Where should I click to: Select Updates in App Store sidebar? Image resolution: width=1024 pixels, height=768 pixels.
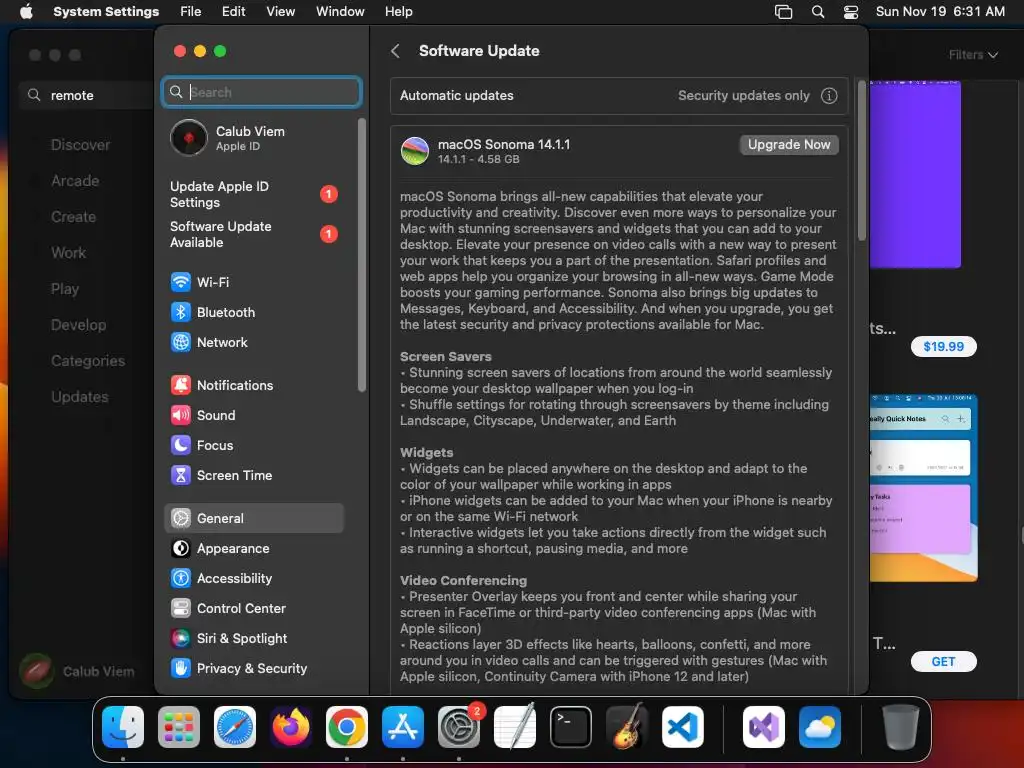point(80,396)
